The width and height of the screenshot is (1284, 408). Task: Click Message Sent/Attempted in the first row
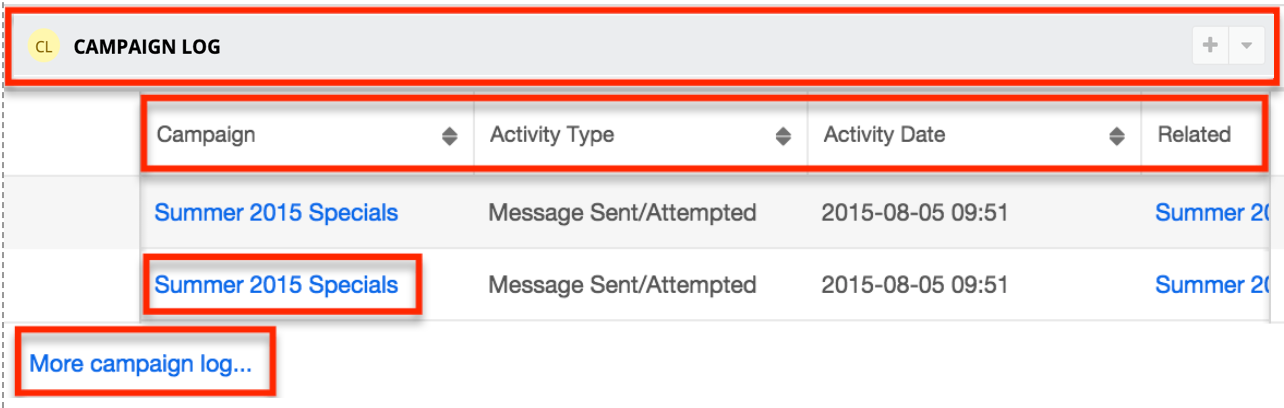(x=622, y=212)
